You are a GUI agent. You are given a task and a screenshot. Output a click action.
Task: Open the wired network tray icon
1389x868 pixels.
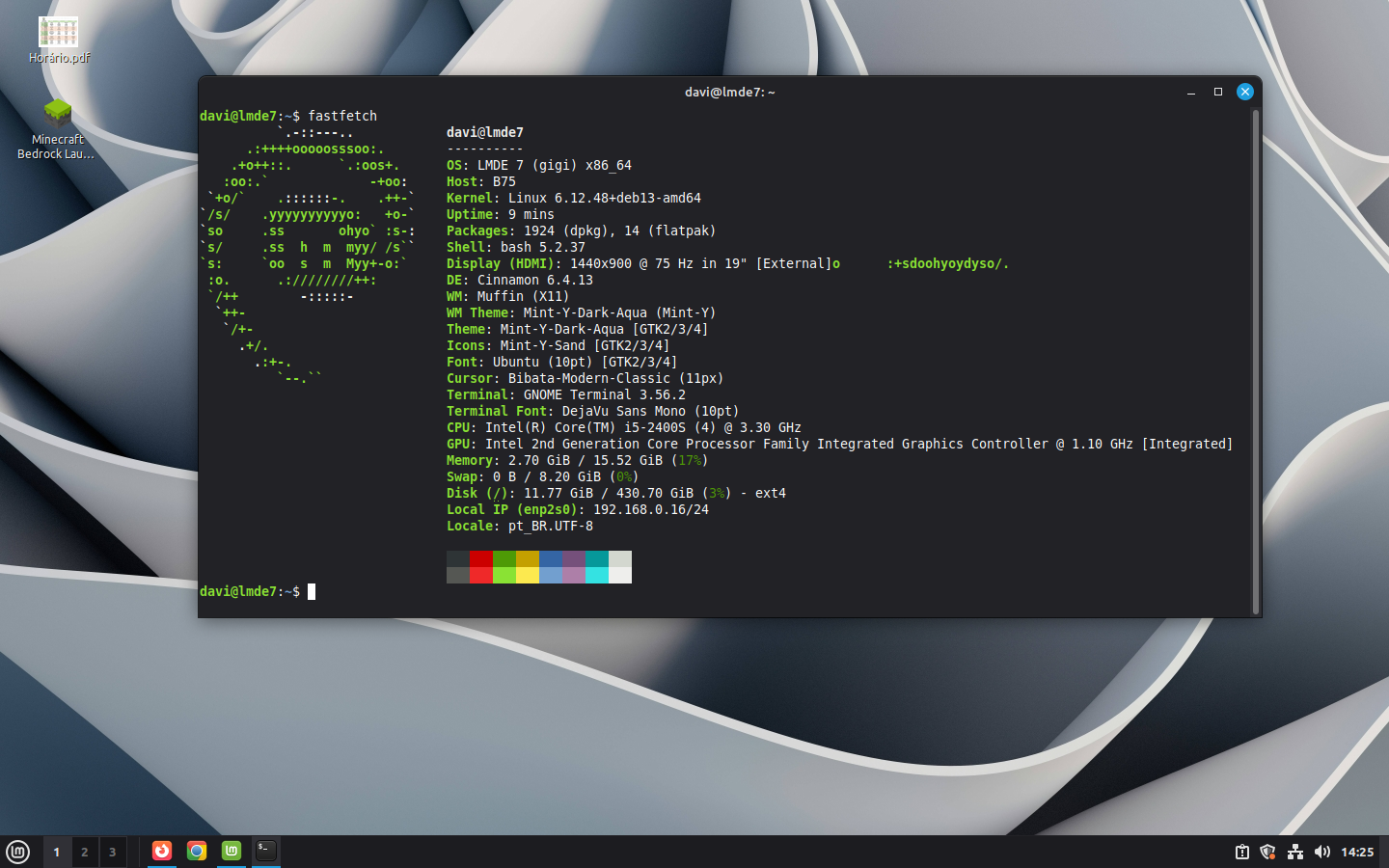click(x=1294, y=852)
